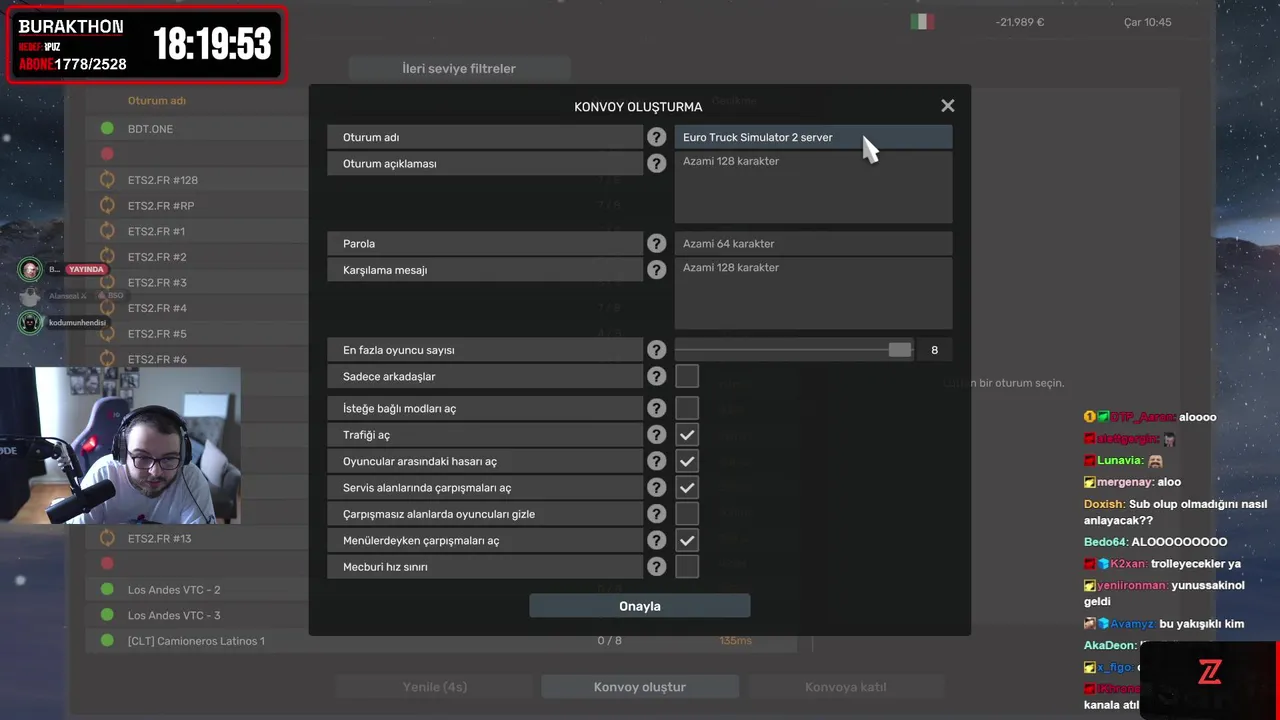
Task: Check Çarpışmasız alanlarda oyuncuları gizle box
Action: (x=687, y=514)
